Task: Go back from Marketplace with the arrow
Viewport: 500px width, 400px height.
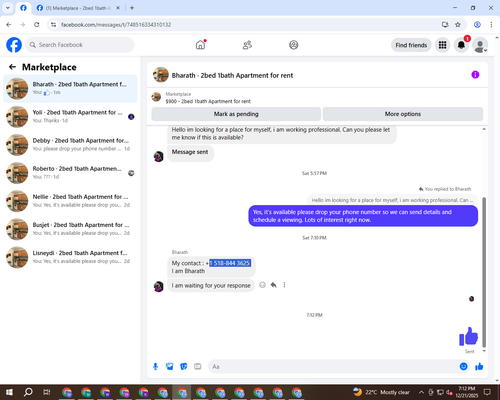Action: tap(12, 67)
